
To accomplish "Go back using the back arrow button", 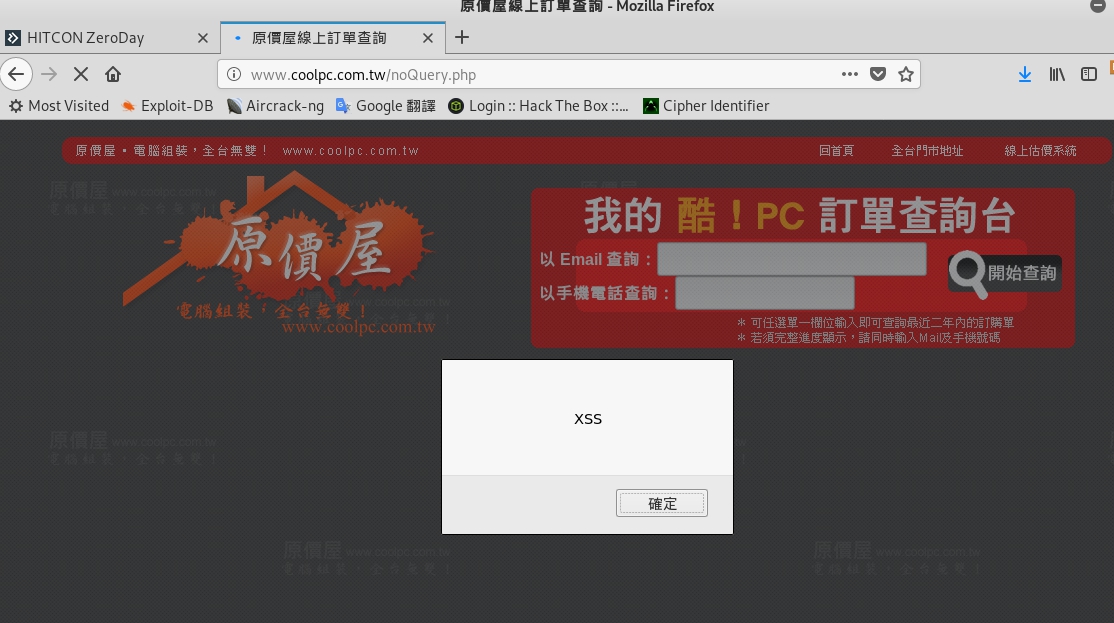I will coord(16,74).
